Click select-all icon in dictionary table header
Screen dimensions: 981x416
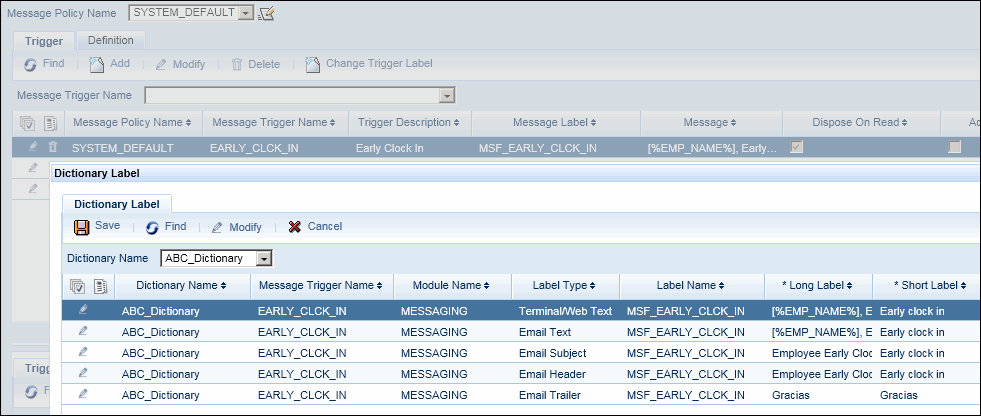click(x=77, y=286)
